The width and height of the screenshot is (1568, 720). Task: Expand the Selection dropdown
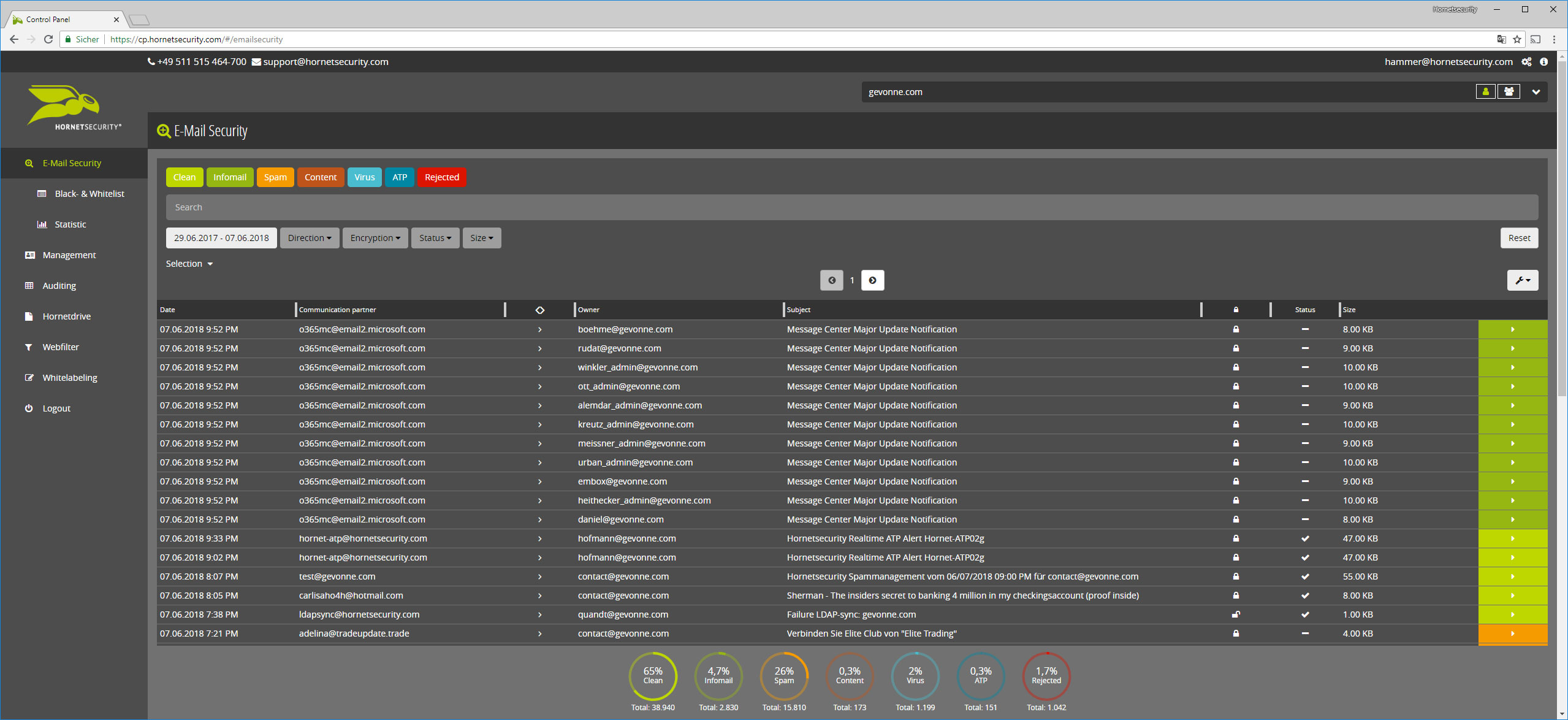pyautogui.click(x=189, y=264)
